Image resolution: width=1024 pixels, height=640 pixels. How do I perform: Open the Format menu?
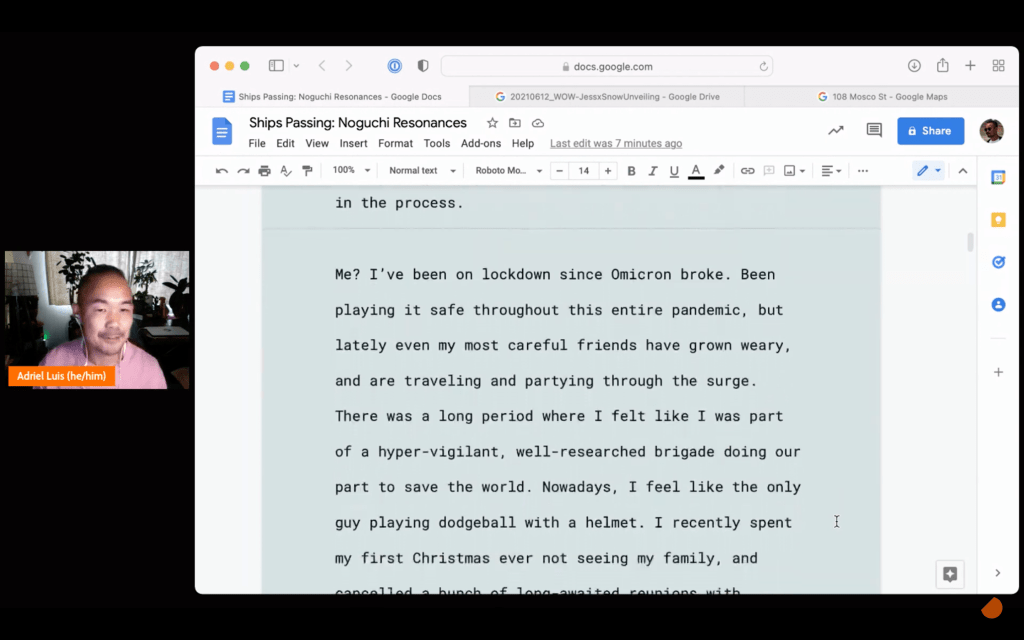coord(395,143)
